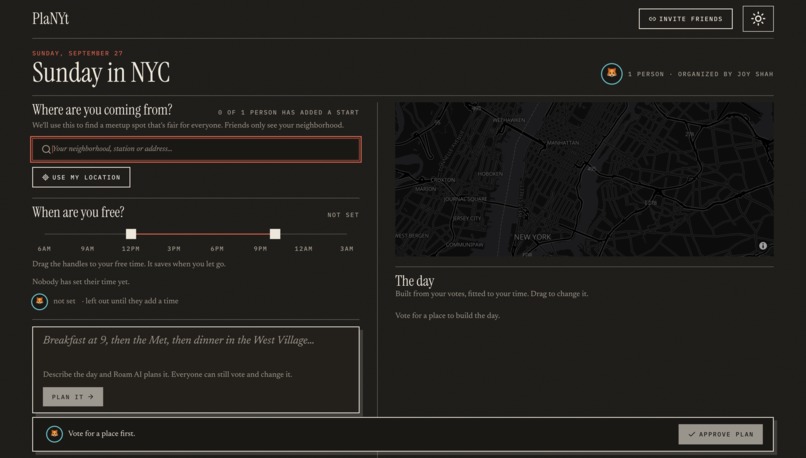Focus the neighborhood or address search field
806x458 pixels.
point(196,149)
